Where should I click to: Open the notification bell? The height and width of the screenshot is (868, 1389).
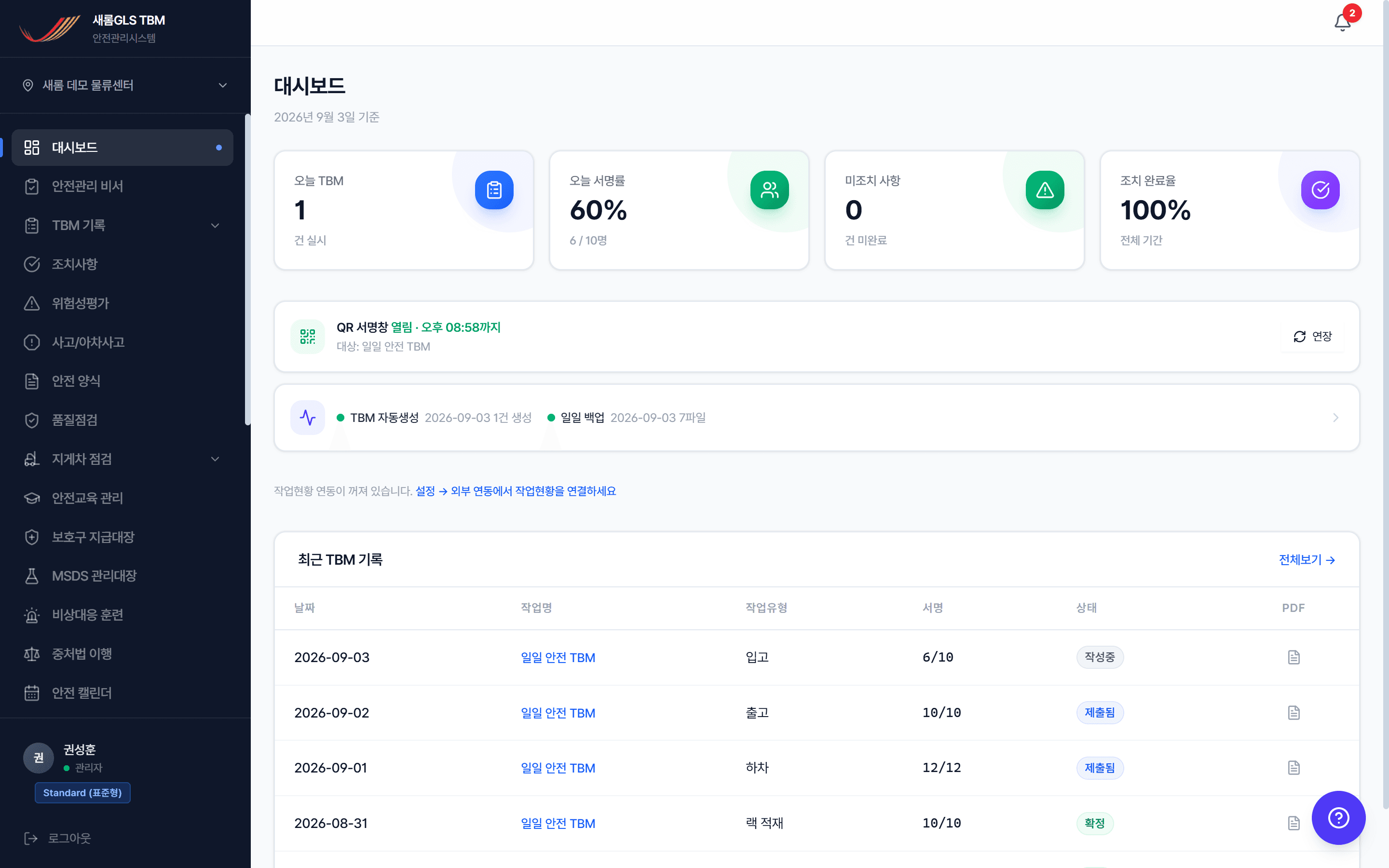(x=1342, y=22)
